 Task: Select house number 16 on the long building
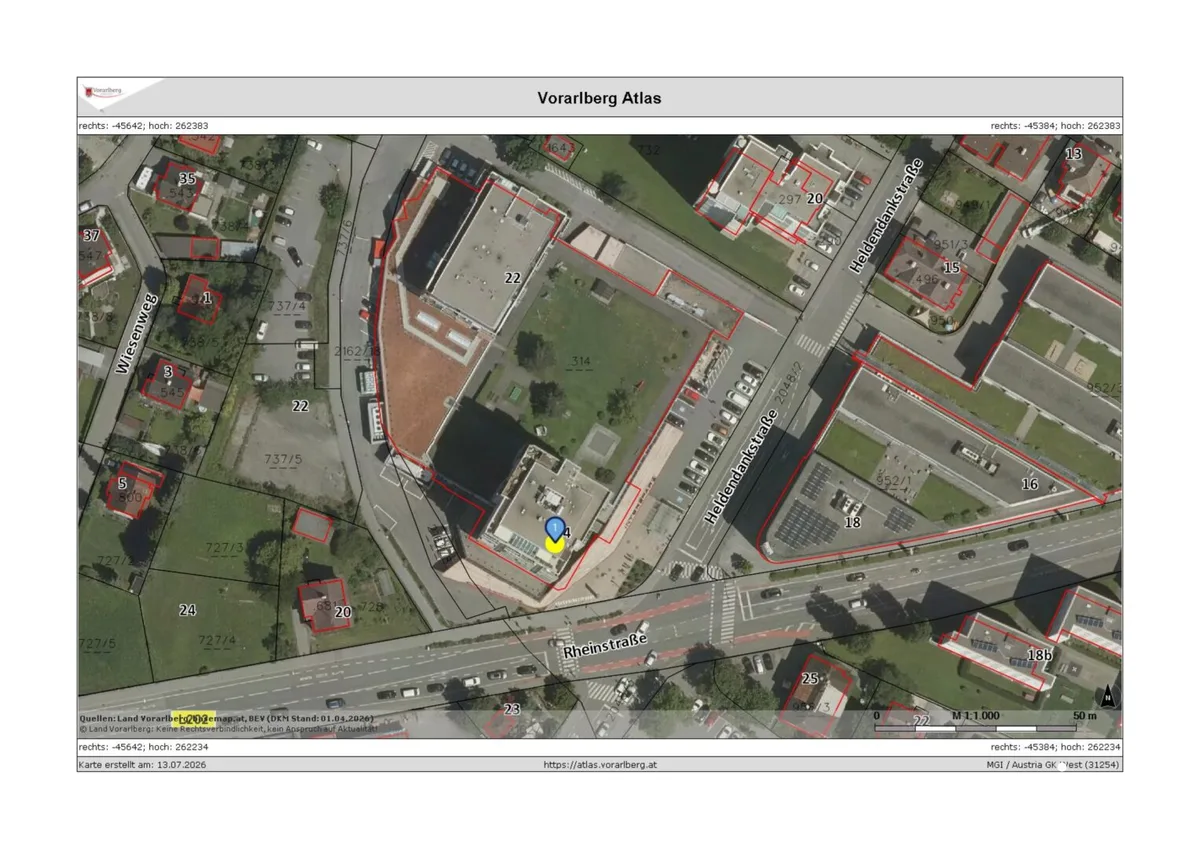coord(1029,484)
